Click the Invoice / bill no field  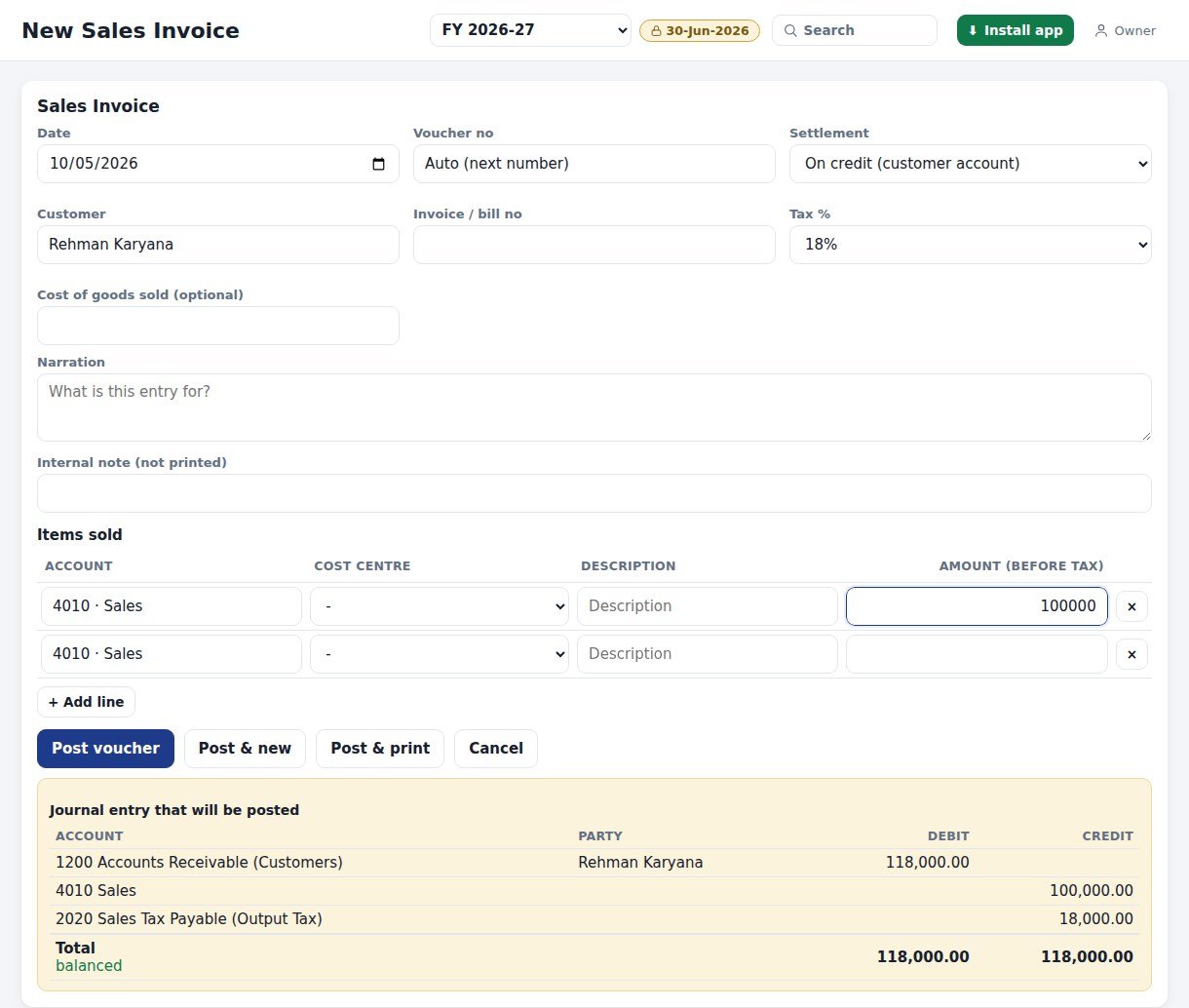[x=594, y=245]
